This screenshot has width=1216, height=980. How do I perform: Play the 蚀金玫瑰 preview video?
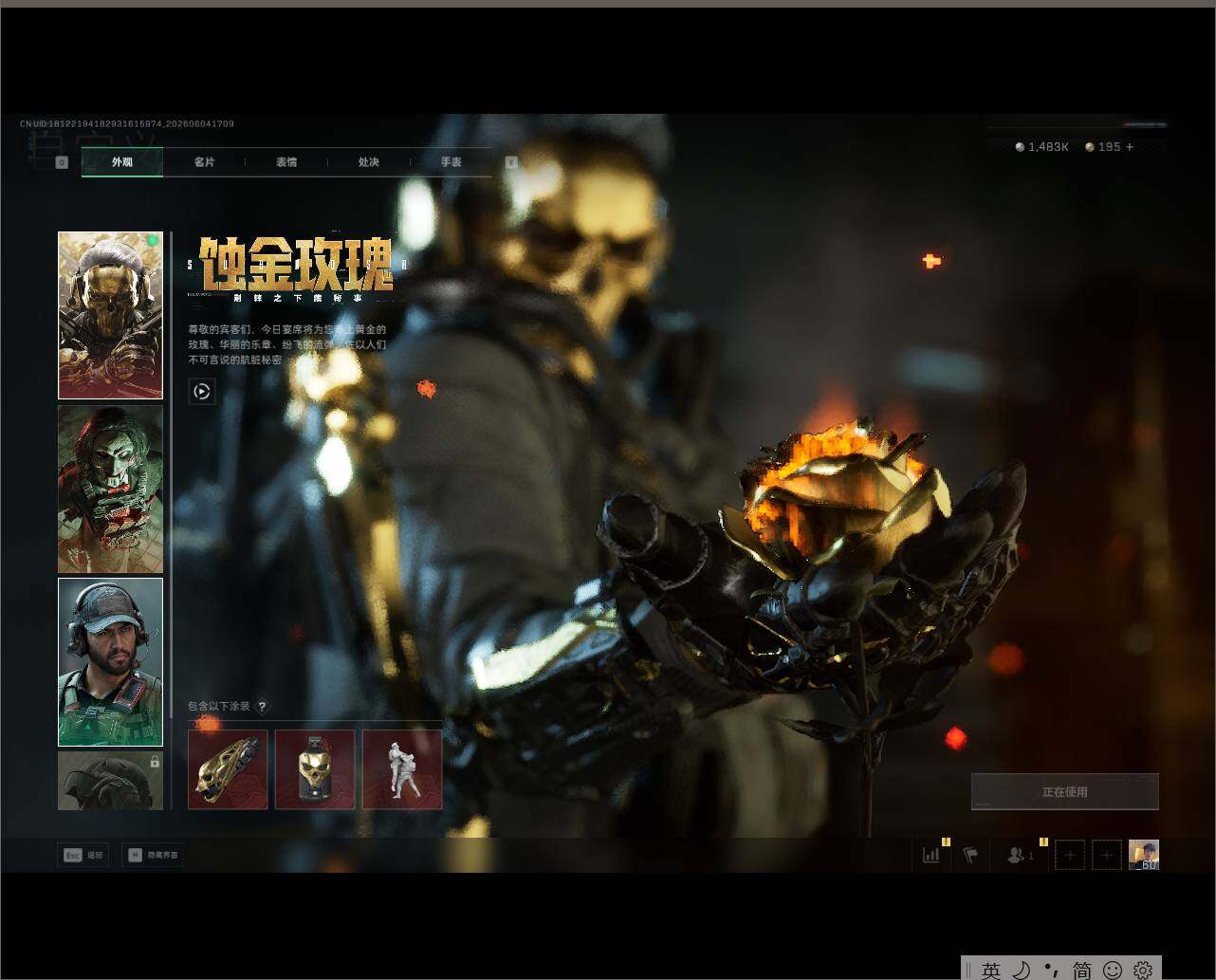(x=202, y=391)
